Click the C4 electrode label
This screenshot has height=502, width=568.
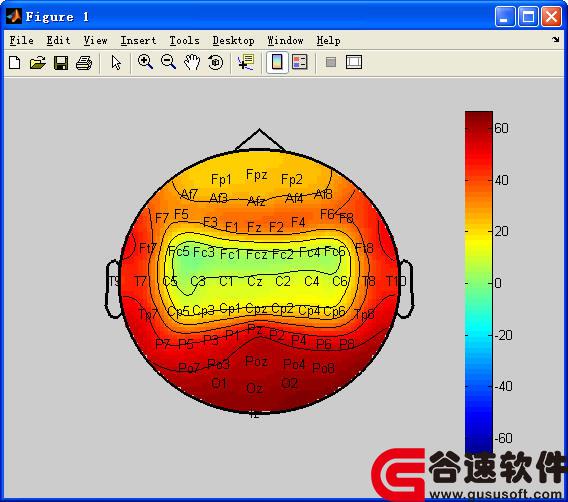pos(312,281)
